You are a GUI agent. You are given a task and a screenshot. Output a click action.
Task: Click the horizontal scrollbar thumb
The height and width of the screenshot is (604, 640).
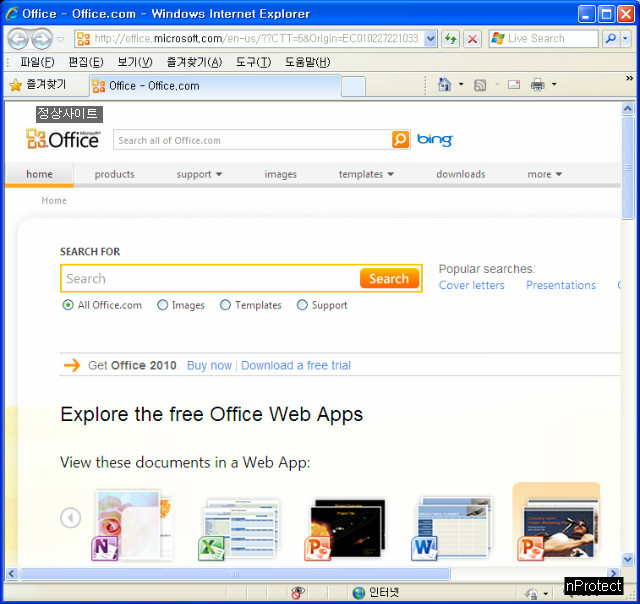236,573
